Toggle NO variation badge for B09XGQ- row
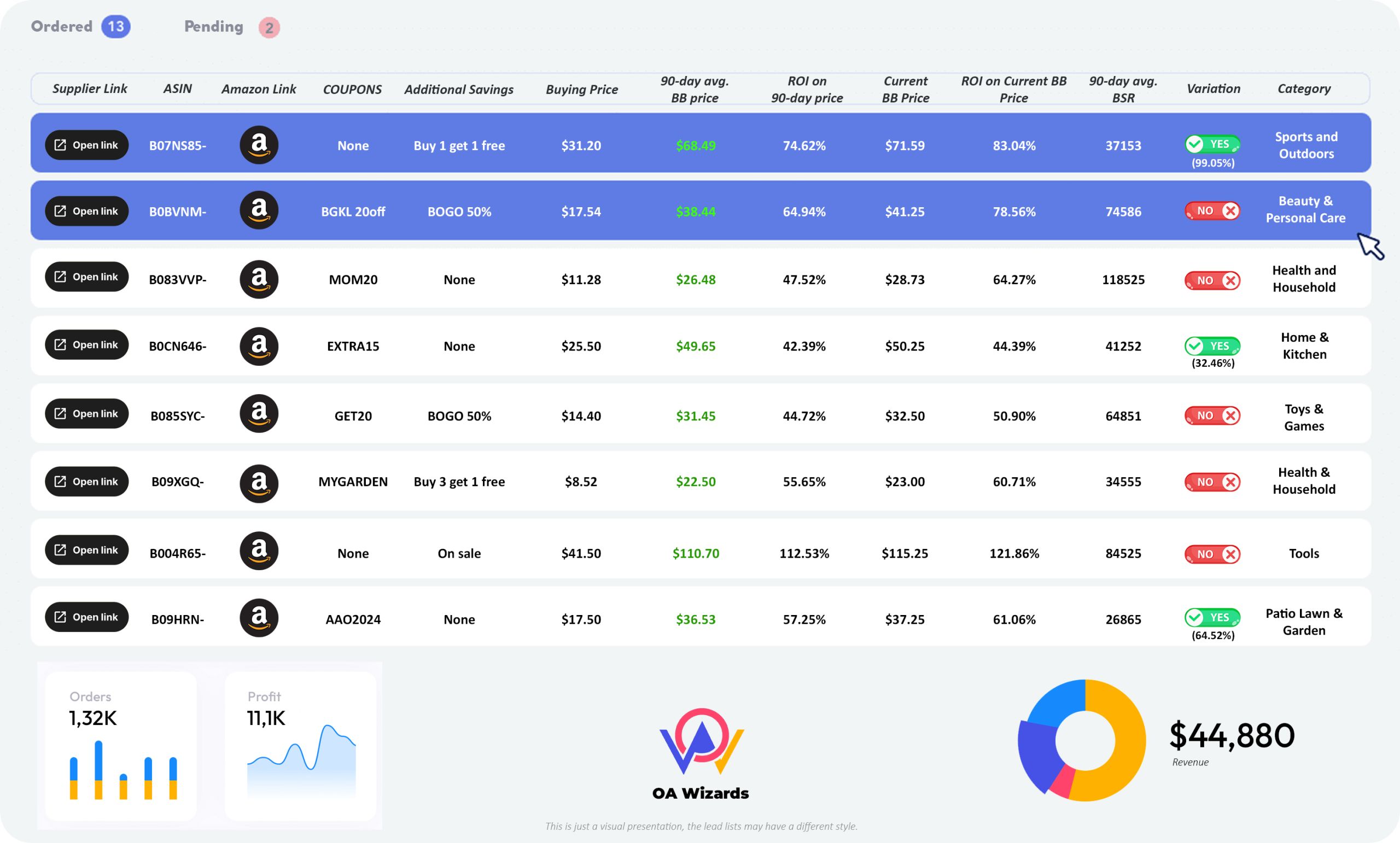Image resolution: width=1400 pixels, height=843 pixels. [1212, 482]
